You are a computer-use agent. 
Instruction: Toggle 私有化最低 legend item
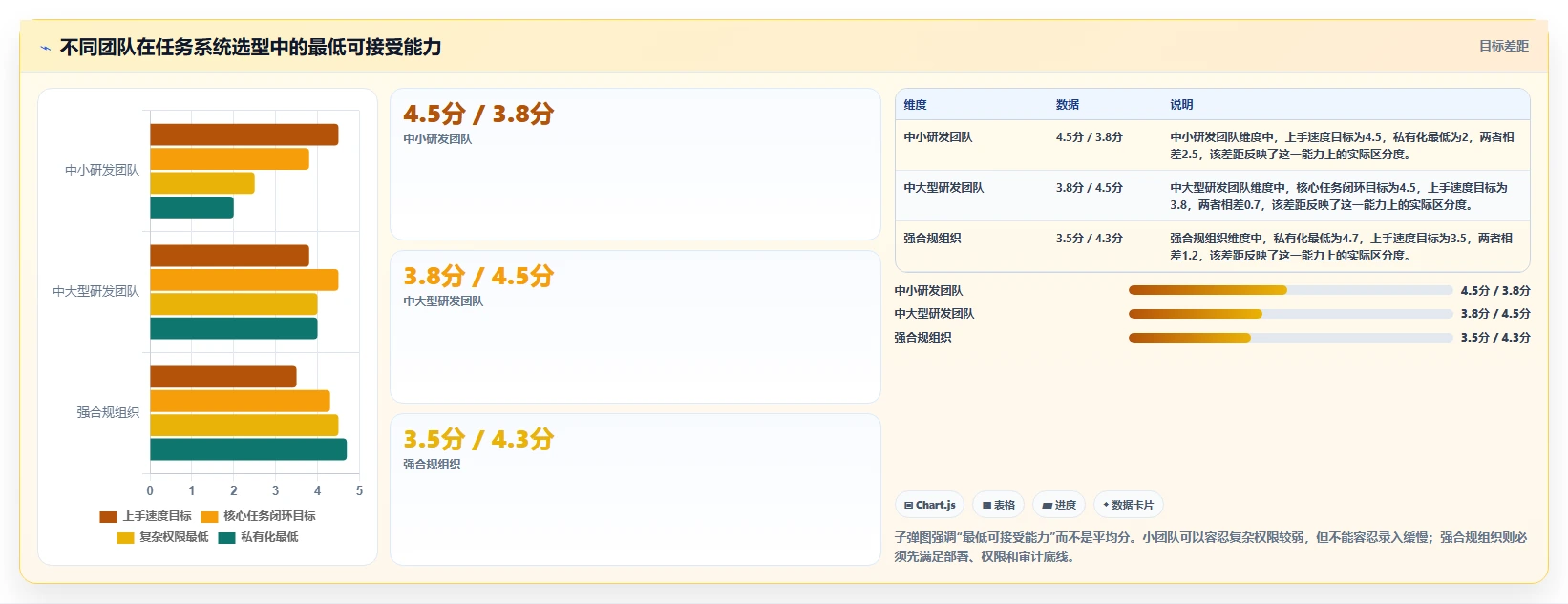pyautogui.click(x=258, y=537)
